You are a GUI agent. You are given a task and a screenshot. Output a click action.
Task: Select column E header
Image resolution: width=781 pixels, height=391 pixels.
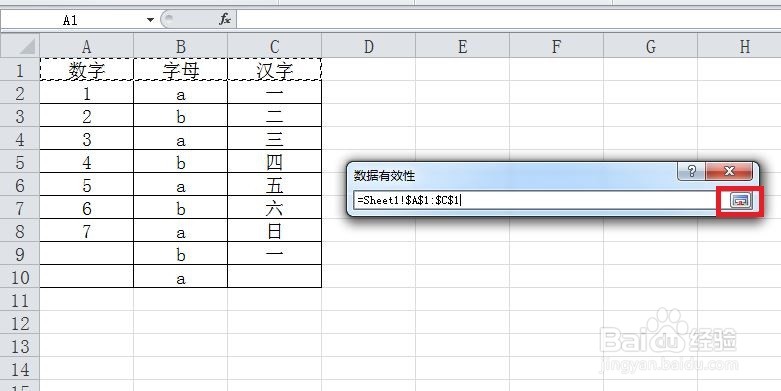coord(463,46)
